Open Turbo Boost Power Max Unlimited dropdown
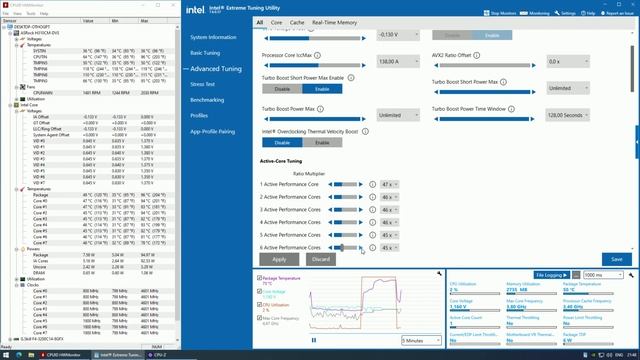This screenshot has height=360, width=640. coord(398,115)
